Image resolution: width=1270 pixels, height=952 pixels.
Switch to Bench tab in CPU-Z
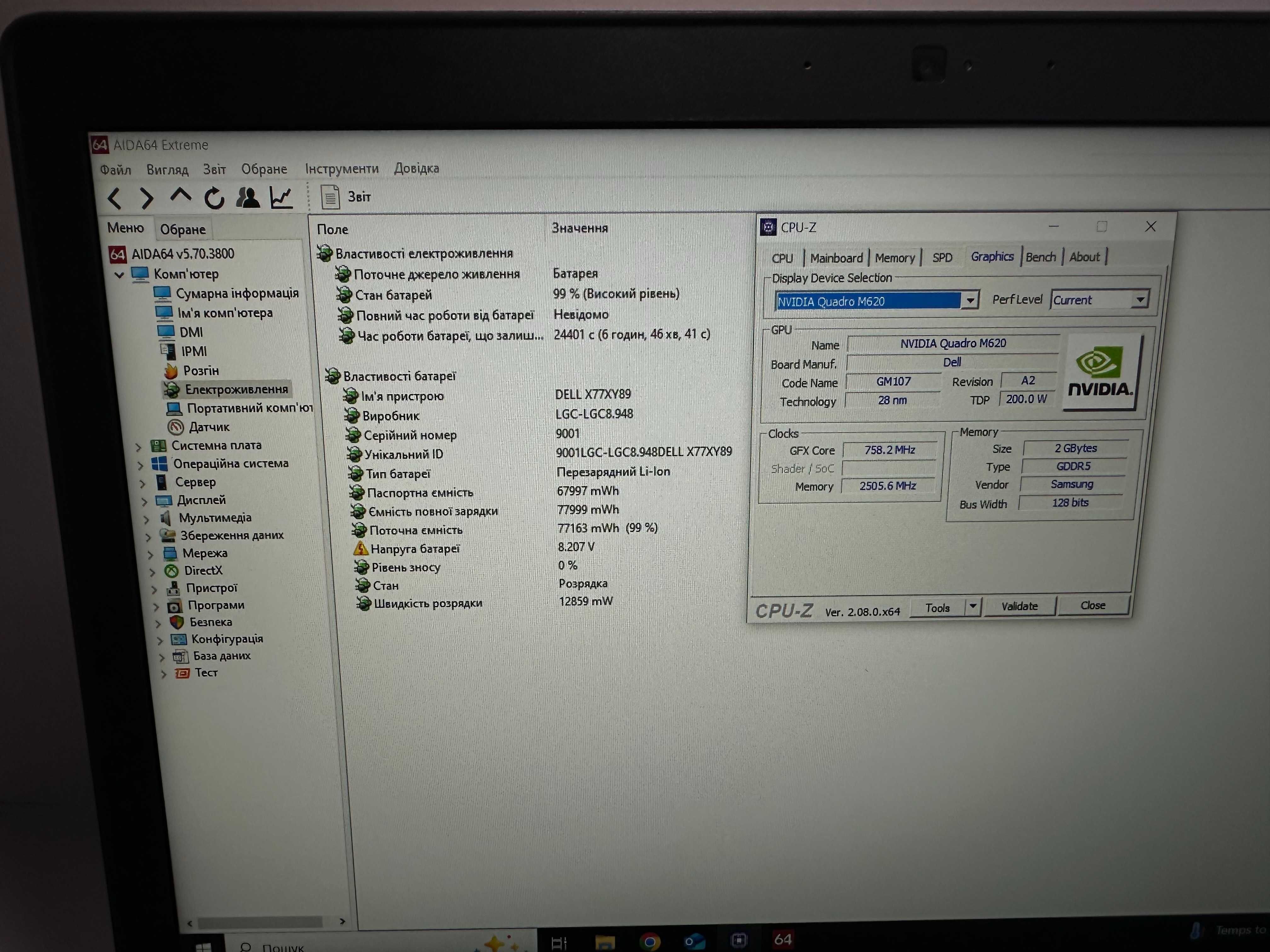pos(1040,257)
